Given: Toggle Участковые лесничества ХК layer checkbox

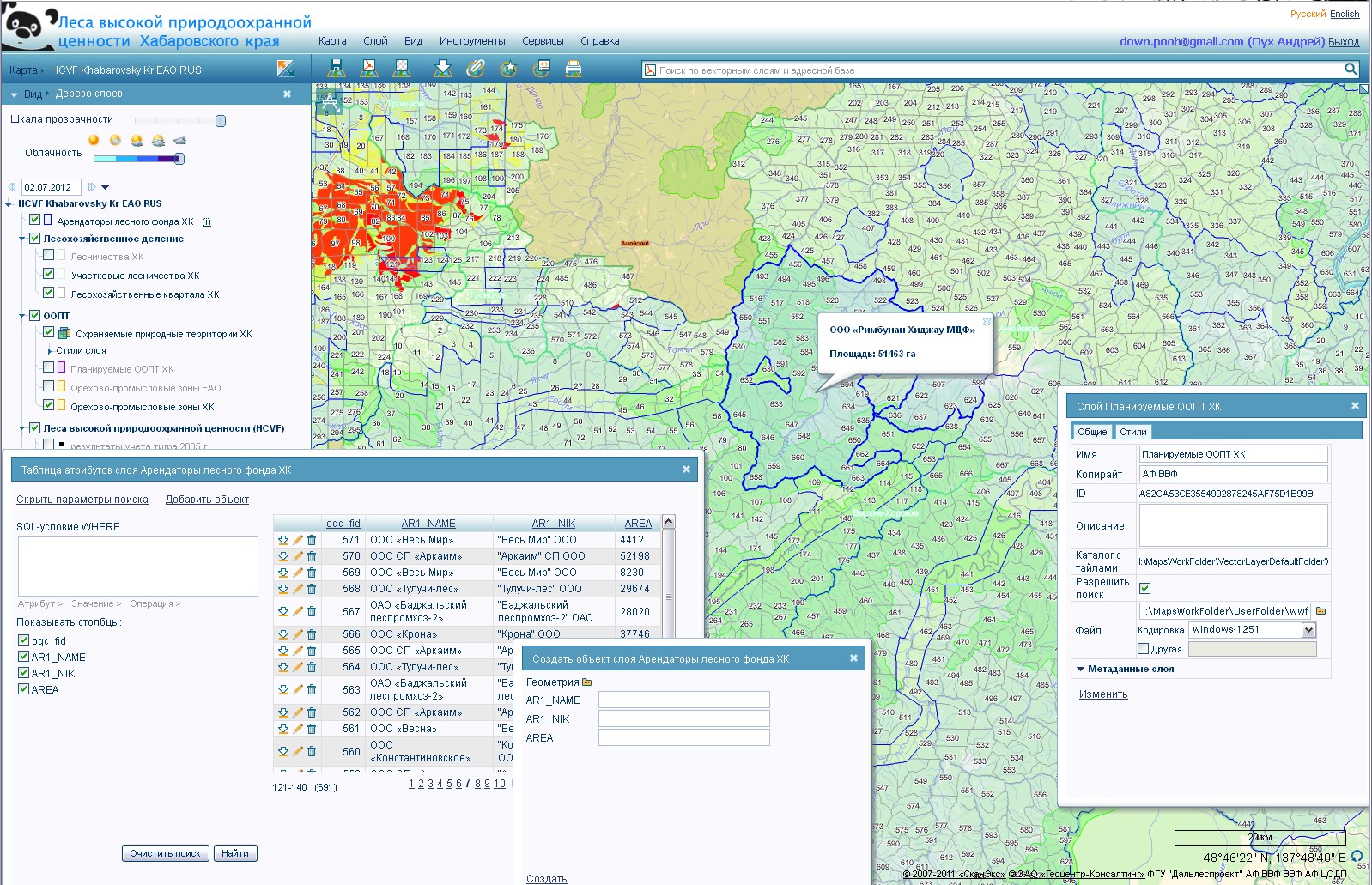Looking at the screenshot, I should (x=49, y=274).
